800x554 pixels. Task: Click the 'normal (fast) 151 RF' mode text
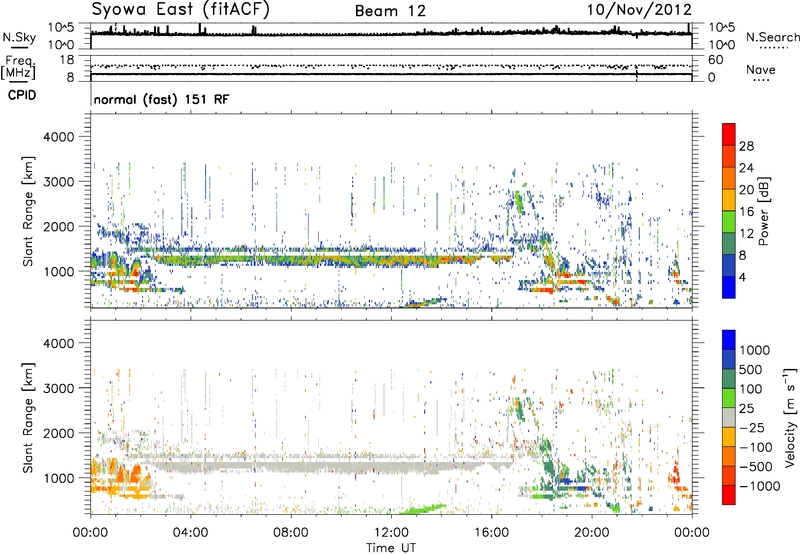coord(161,99)
